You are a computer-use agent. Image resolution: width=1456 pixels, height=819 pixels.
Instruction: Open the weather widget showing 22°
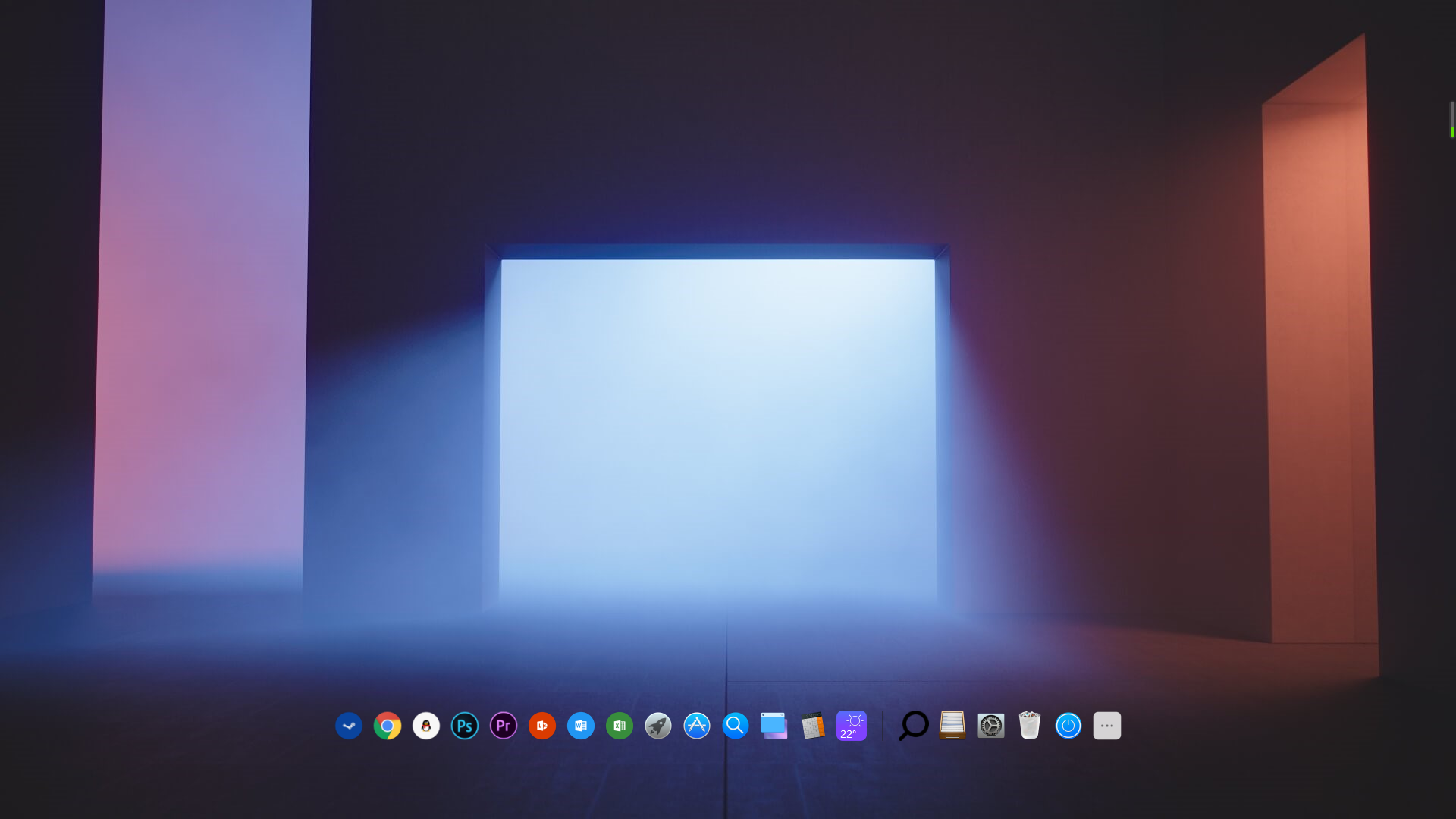click(852, 726)
